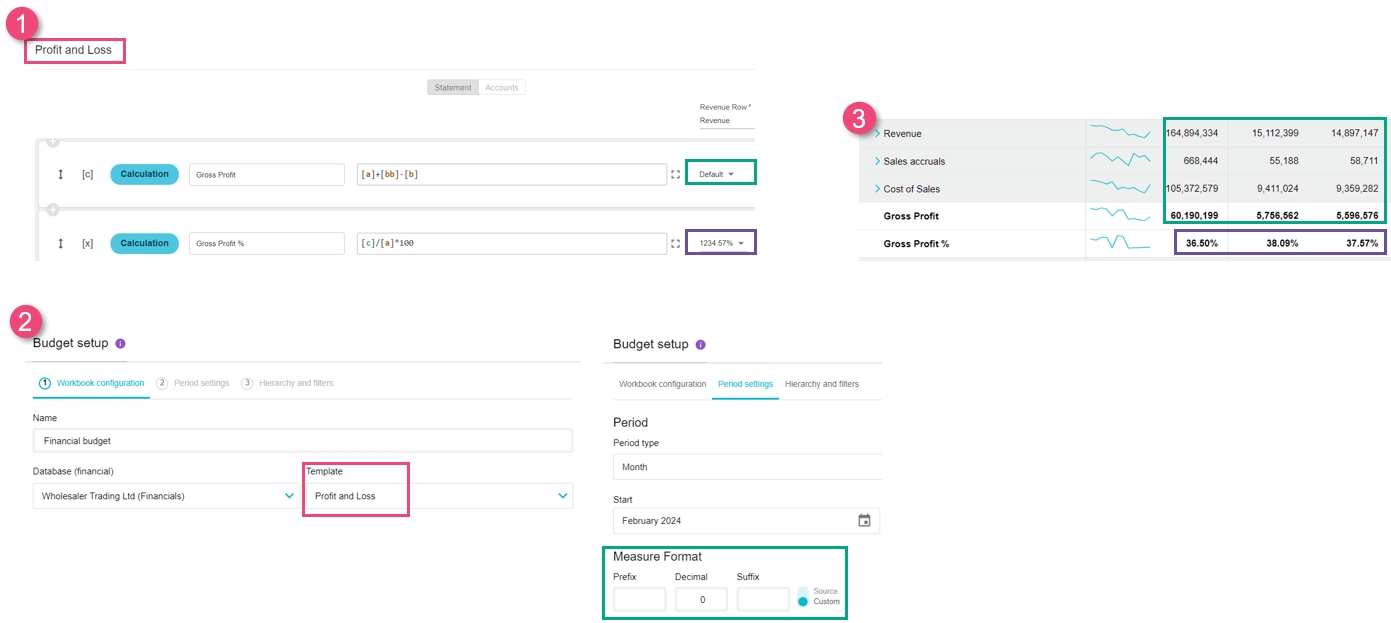The width and height of the screenshot is (1391, 623).
Task: Grab the reorder arrow handle for row [c]
Action: coord(61,175)
